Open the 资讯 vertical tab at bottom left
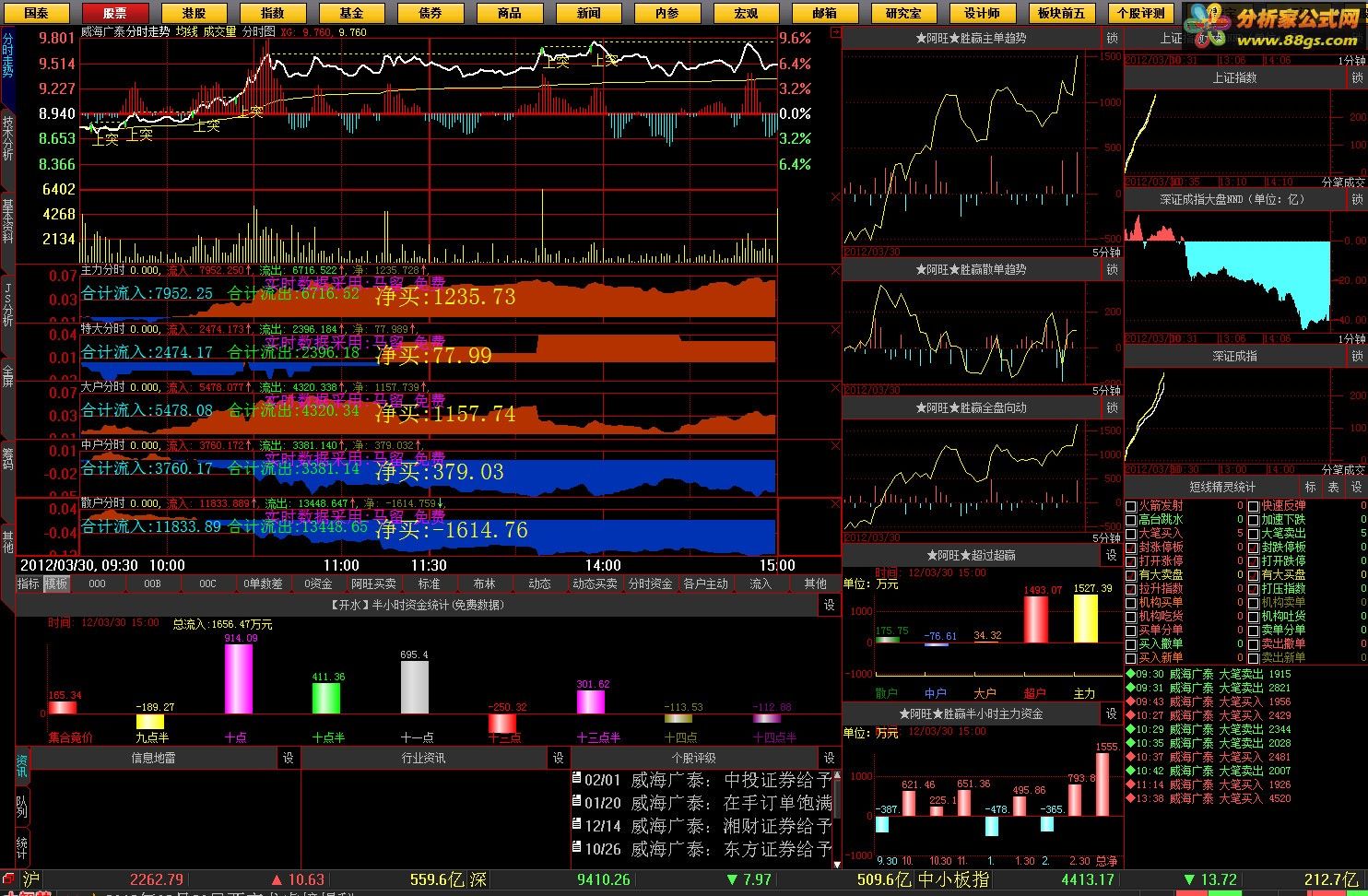The height and width of the screenshot is (896, 1368). [x=22, y=766]
